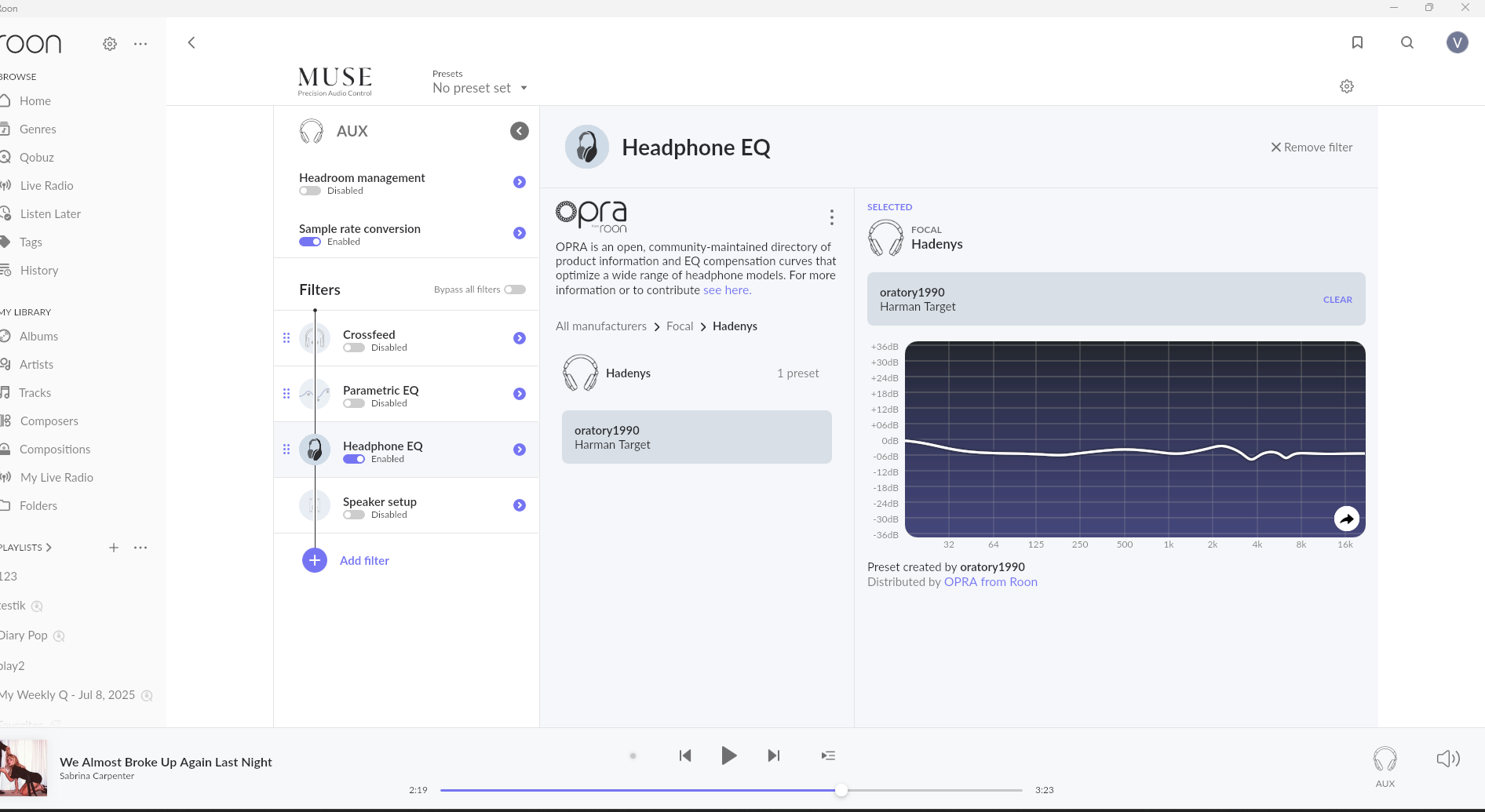
Task: Enable the Crossfeed filter toggle
Action: pos(354,348)
